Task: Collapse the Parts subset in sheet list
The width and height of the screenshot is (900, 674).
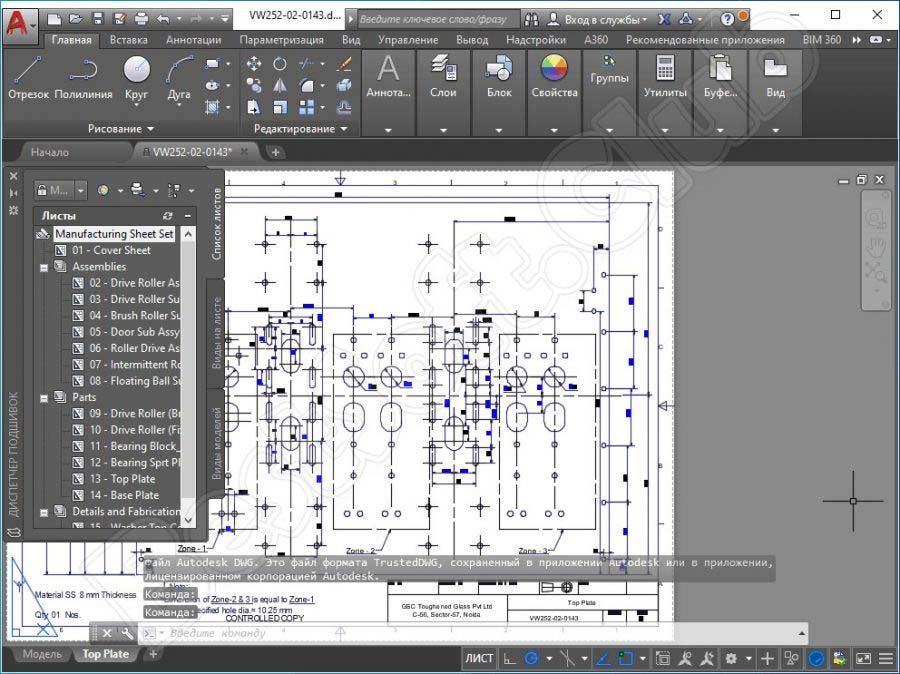Action: [x=44, y=398]
